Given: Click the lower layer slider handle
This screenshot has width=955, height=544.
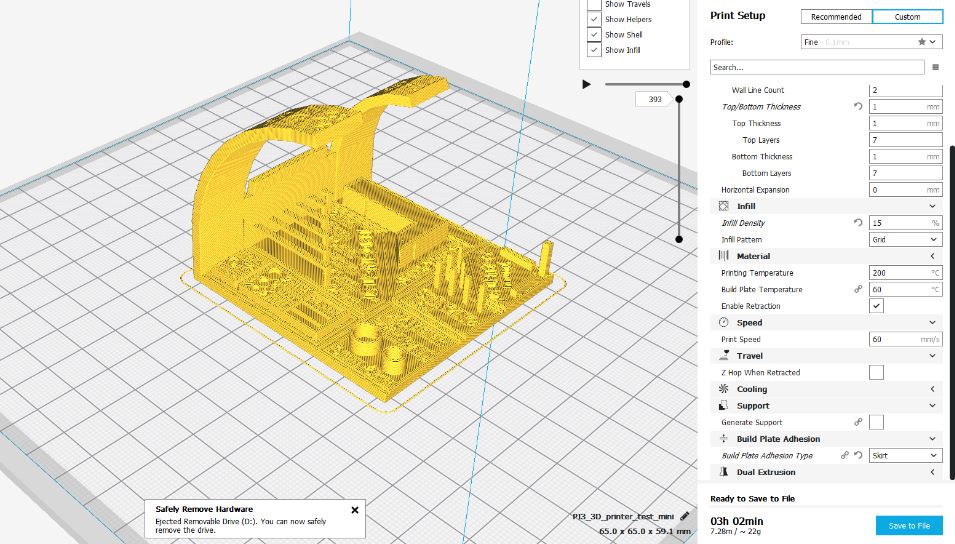Looking at the screenshot, I should (679, 239).
